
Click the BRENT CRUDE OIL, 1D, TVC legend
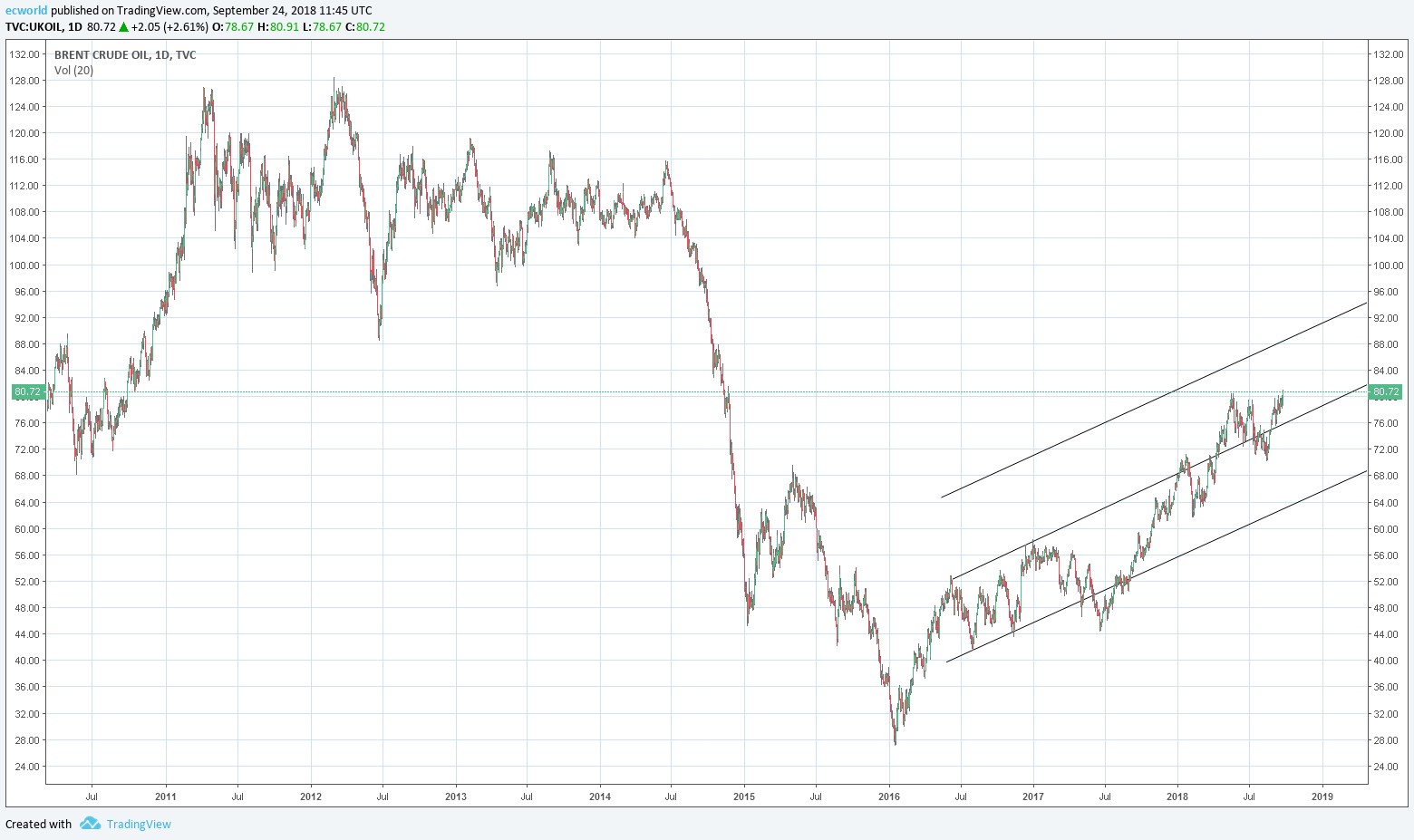click(125, 54)
